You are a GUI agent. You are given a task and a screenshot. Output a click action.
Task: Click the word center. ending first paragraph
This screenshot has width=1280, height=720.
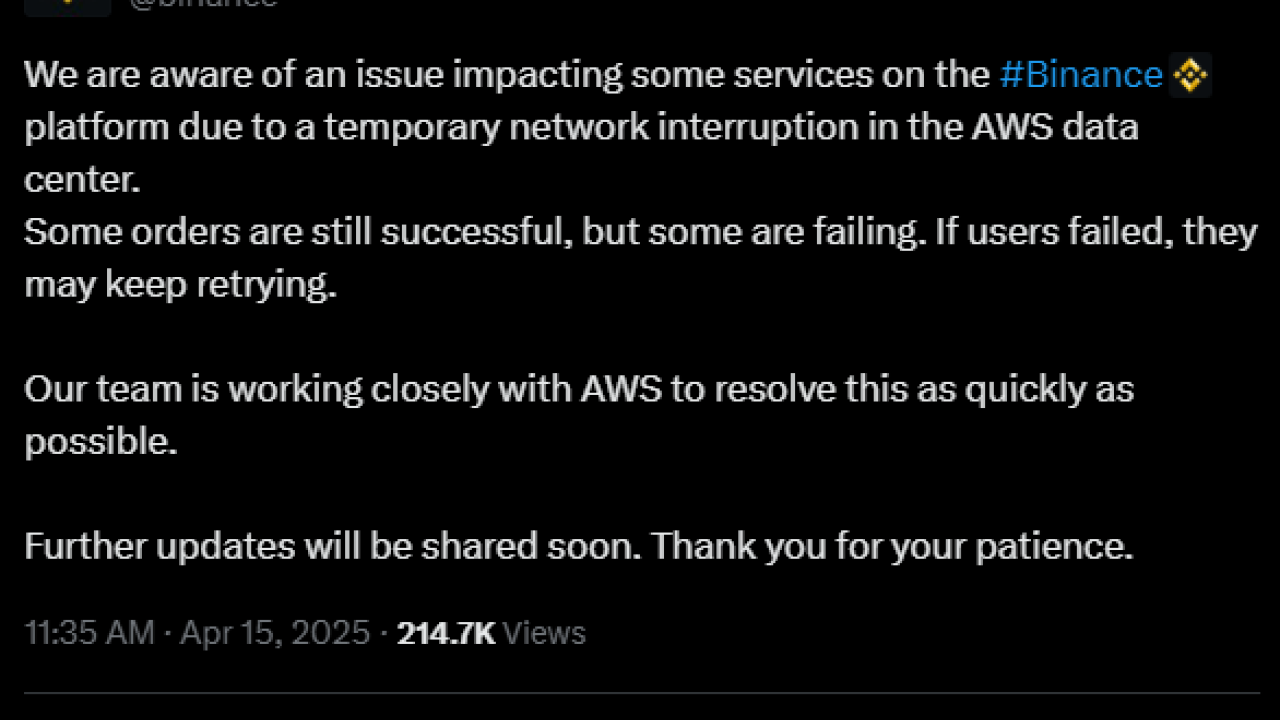click(82, 180)
